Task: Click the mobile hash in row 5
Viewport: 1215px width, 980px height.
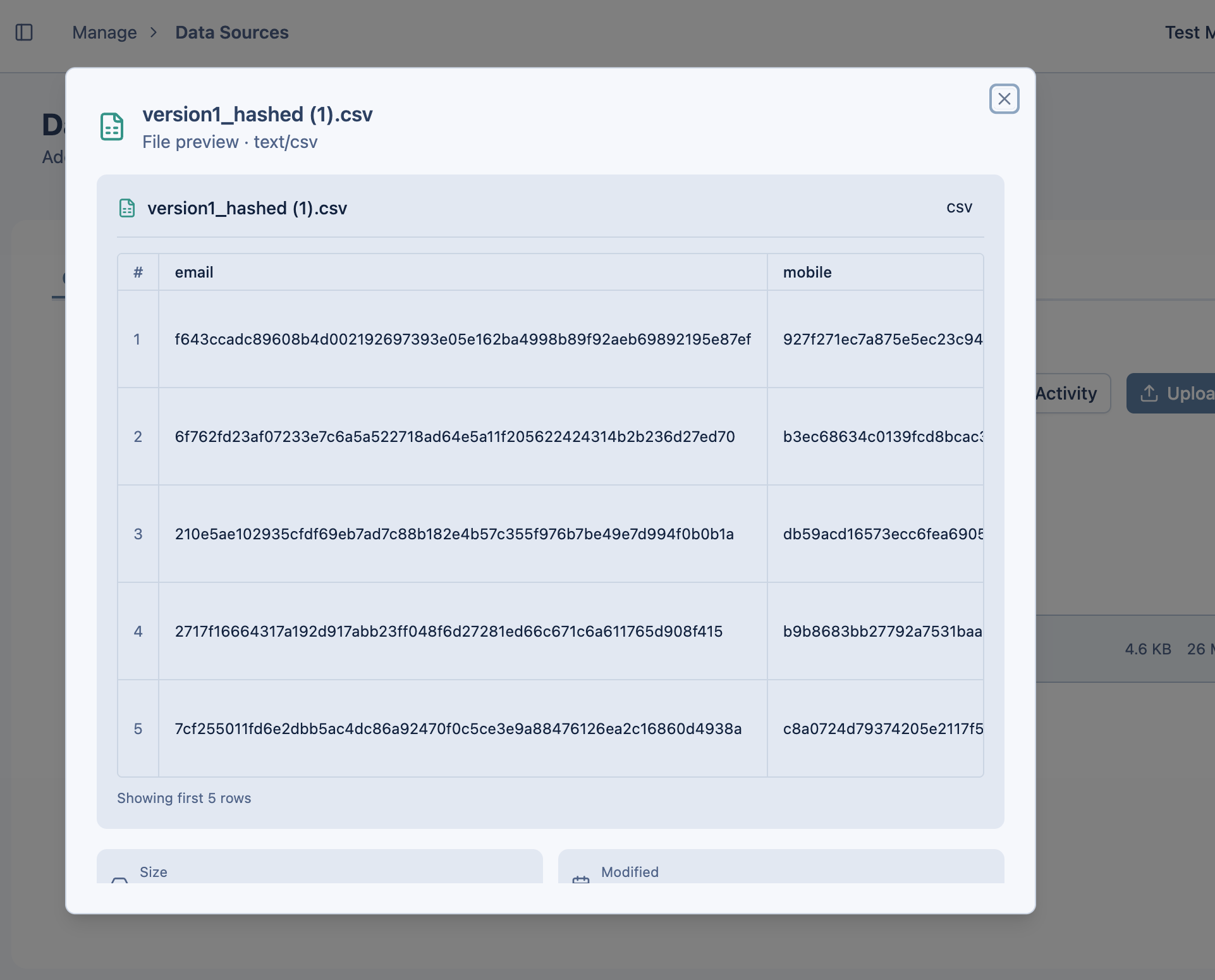Action: [882, 729]
